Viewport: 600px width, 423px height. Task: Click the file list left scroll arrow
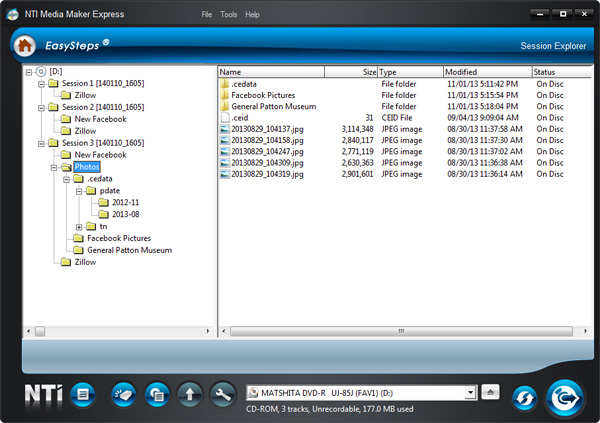pos(224,331)
